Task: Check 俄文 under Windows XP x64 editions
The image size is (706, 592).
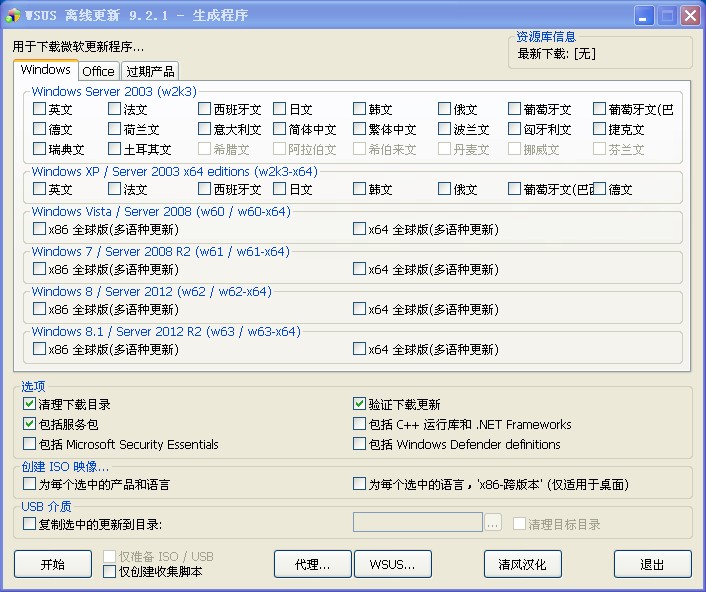Action: click(444, 189)
